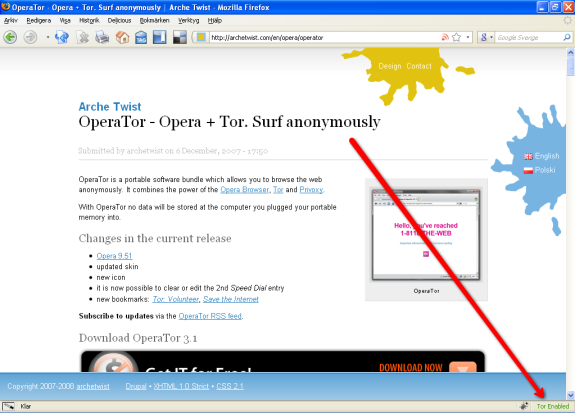Open the Hjälp menu
This screenshot has width=575, height=413.
click(215, 21)
